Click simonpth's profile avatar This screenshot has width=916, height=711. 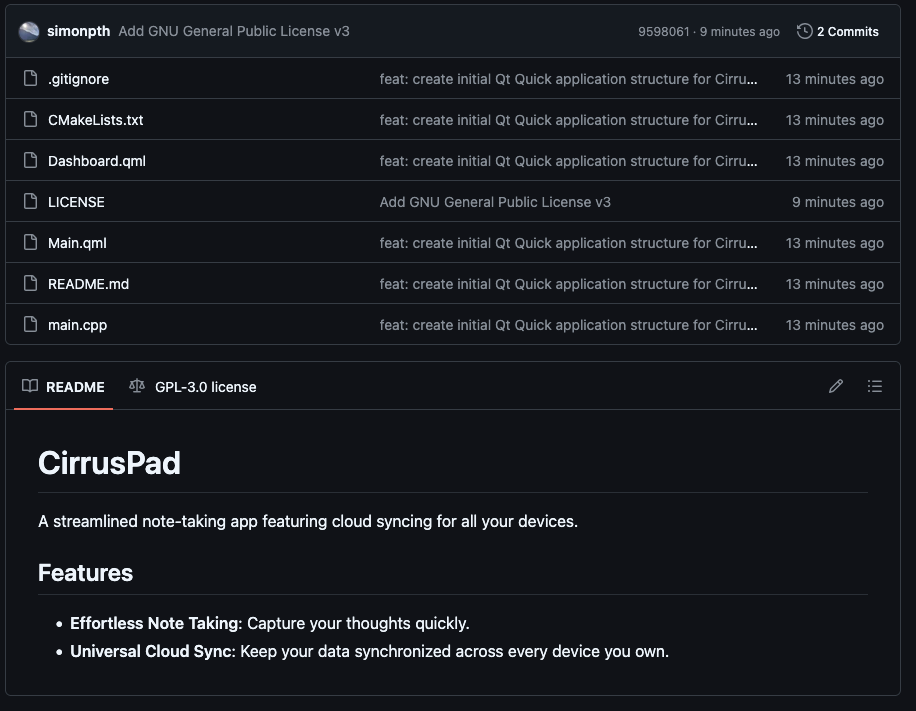pos(29,31)
